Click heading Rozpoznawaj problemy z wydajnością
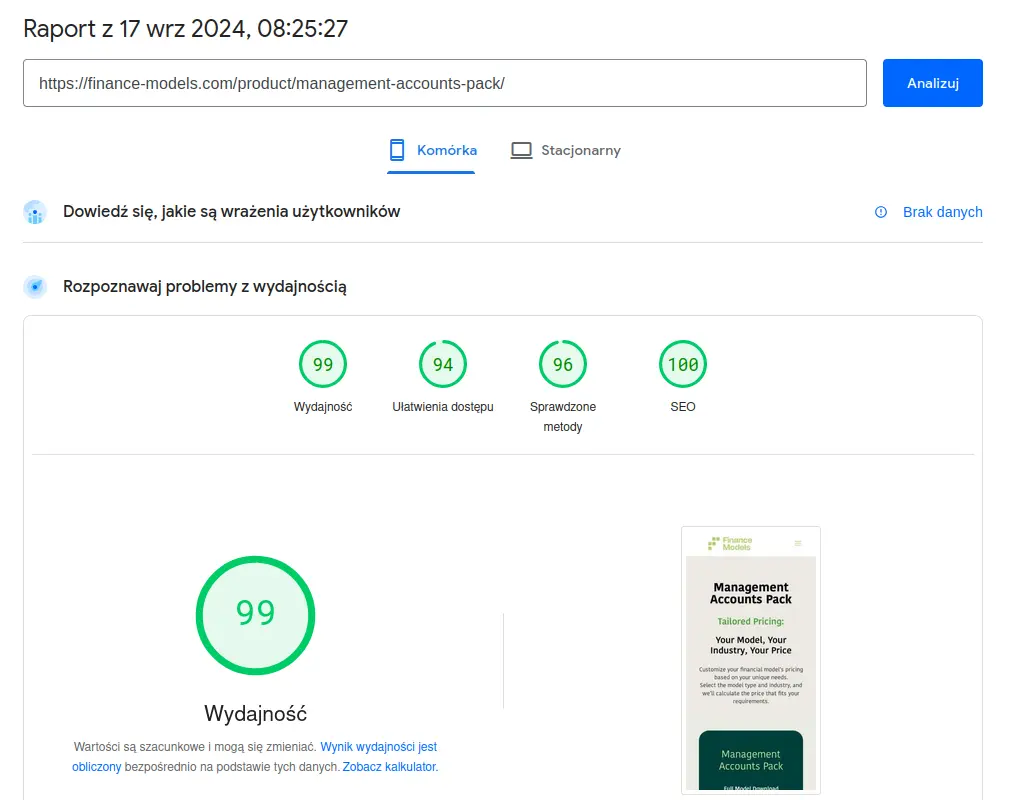1026x800 pixels. pyautogui.click(x=205, y=287)
